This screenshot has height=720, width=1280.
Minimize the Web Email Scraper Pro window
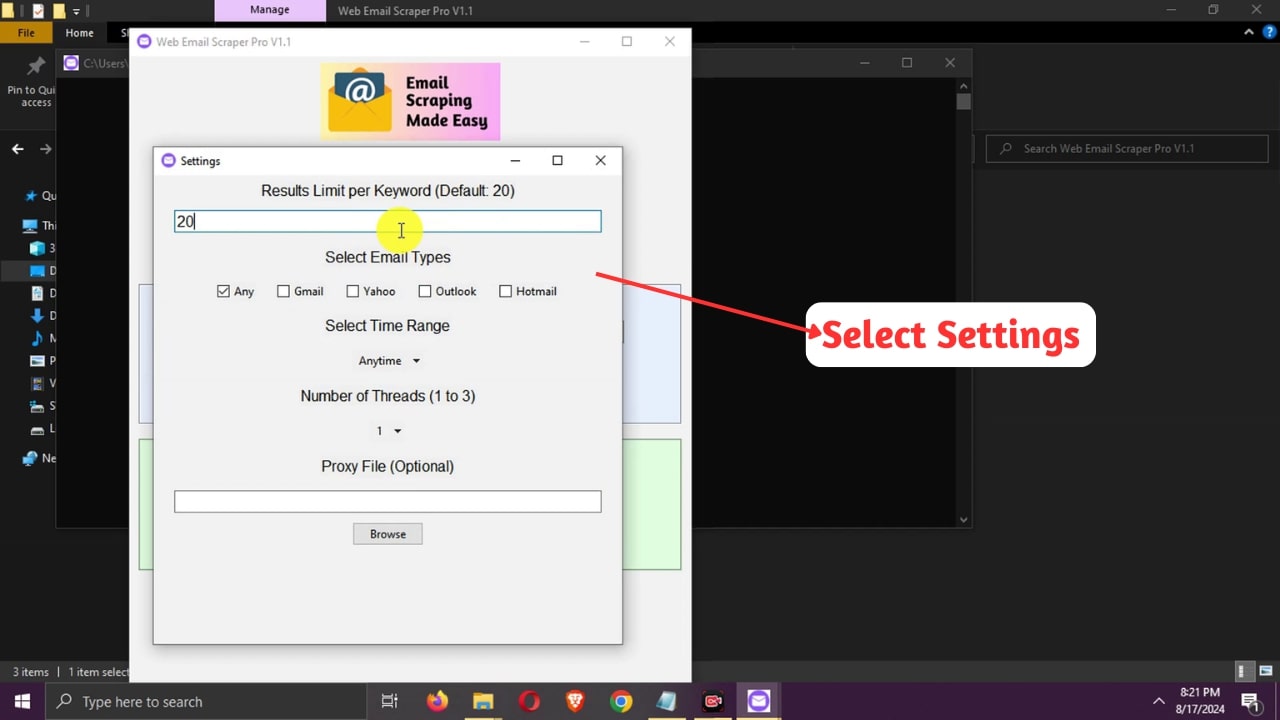point(584,41)
